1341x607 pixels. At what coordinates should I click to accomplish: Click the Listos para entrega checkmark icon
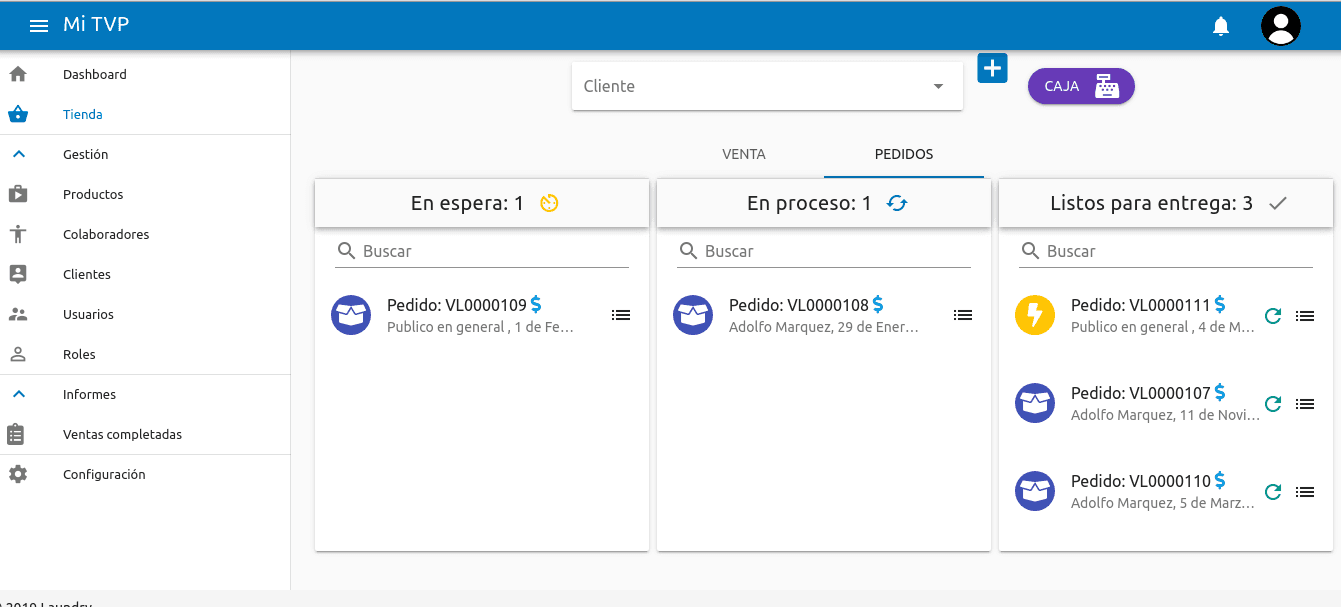1277,203
